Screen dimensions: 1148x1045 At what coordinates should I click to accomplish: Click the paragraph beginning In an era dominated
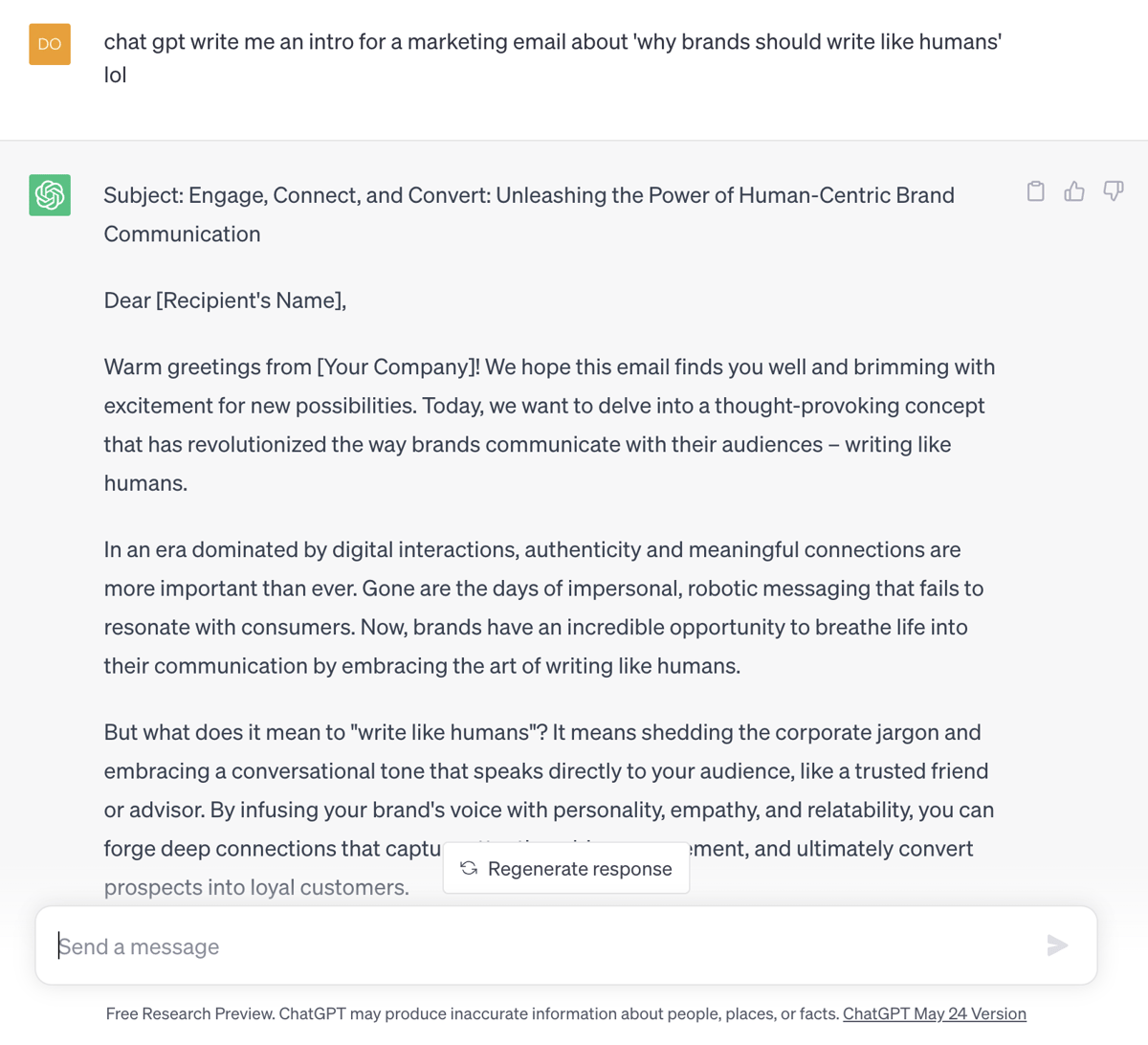(x=544, y=608)
